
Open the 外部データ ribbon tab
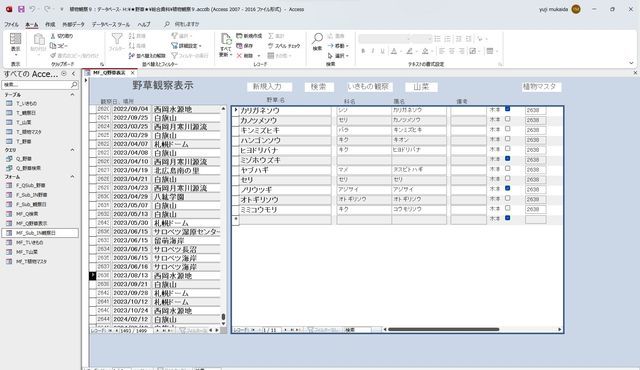(73, 24)
